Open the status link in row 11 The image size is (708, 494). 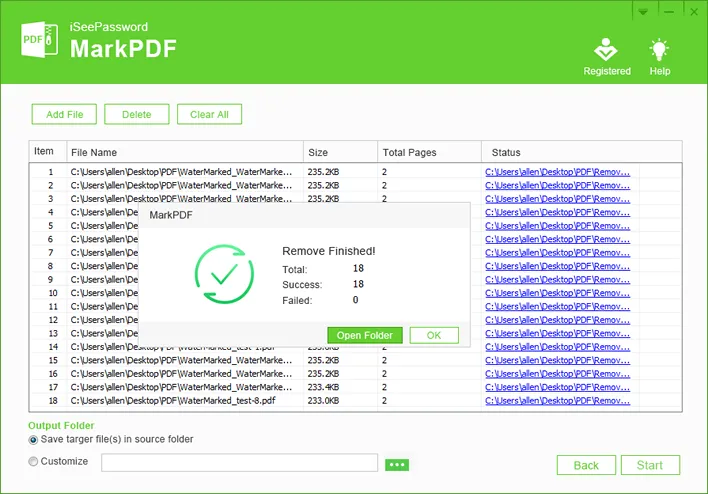pyautogui.click(x=557, y=307)
